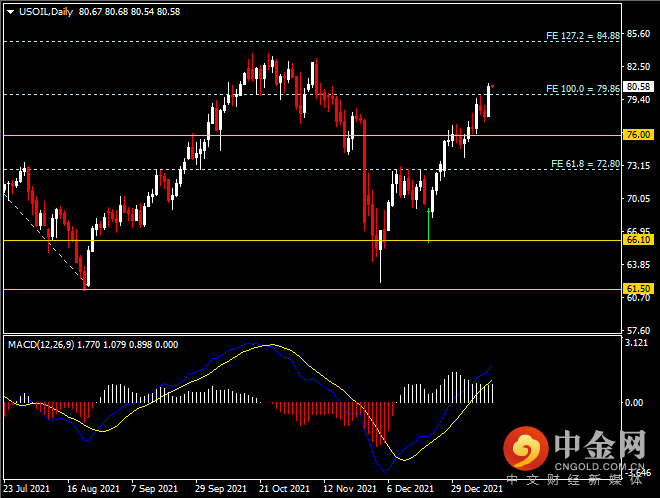Click the 29 Dec 2021 date label
Screen dimensions: 660x498
(477, 489)
